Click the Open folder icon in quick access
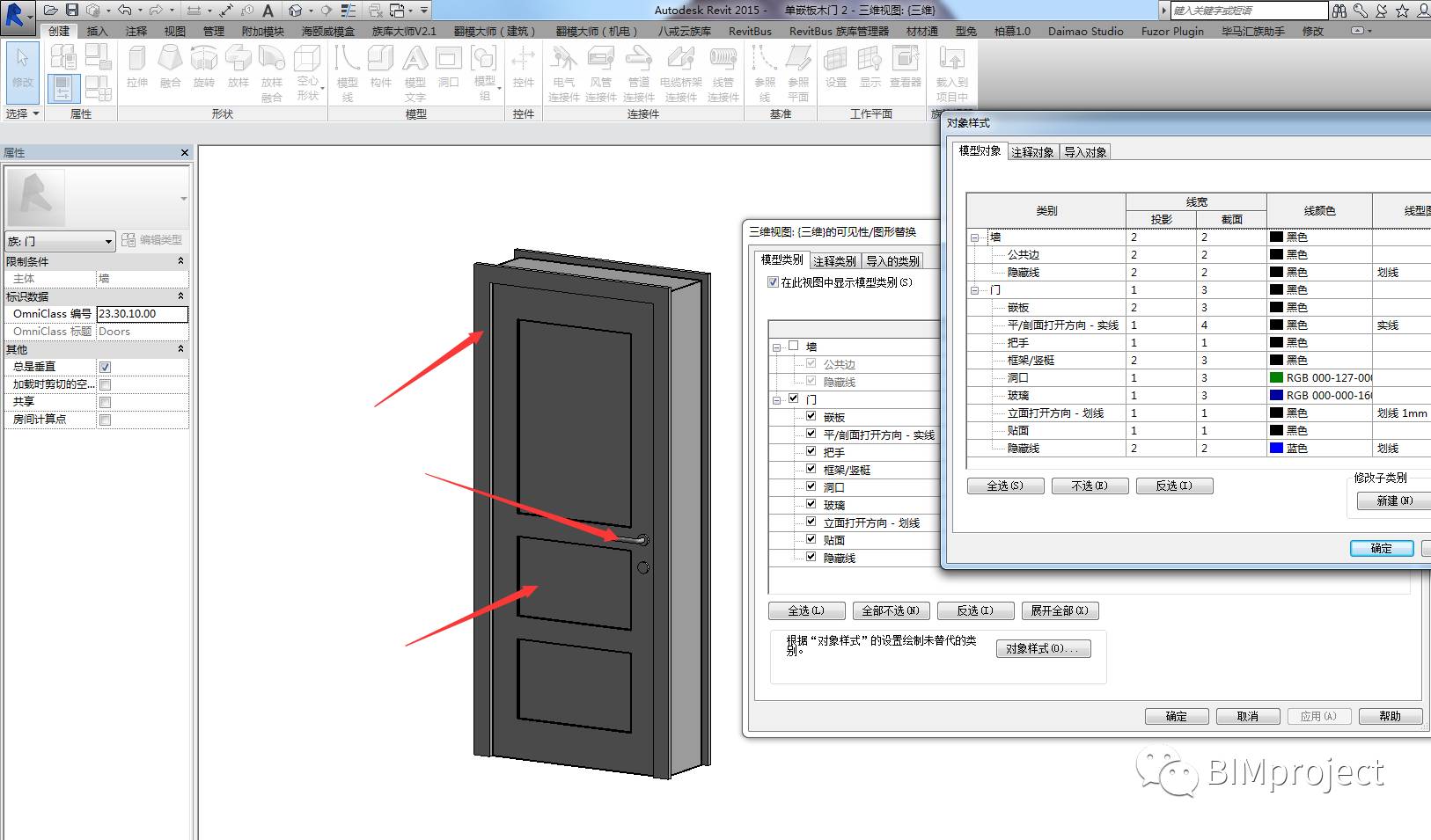This screenshot has height=840, width=1431. pos(51,11)
